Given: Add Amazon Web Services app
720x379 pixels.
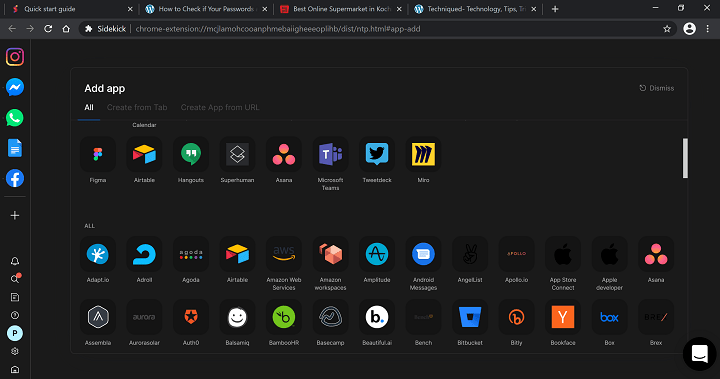Looking at the screenshot, I should [284, 254].
